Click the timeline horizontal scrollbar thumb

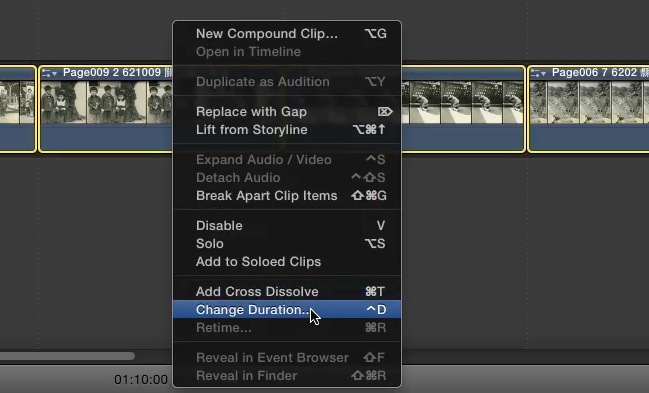[x=67, y=356]
